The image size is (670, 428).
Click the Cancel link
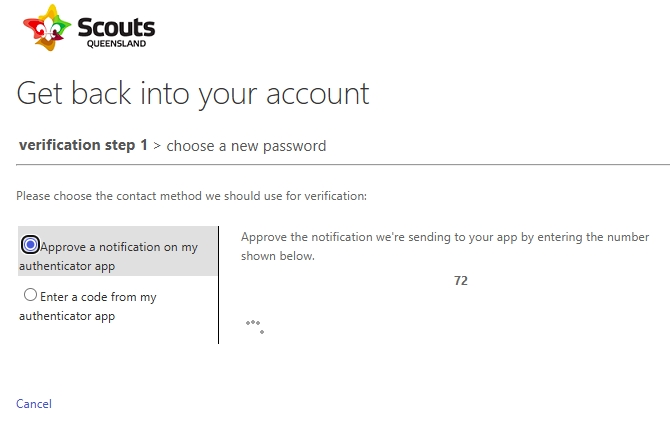pyautogui.click(x=34, y=404)
